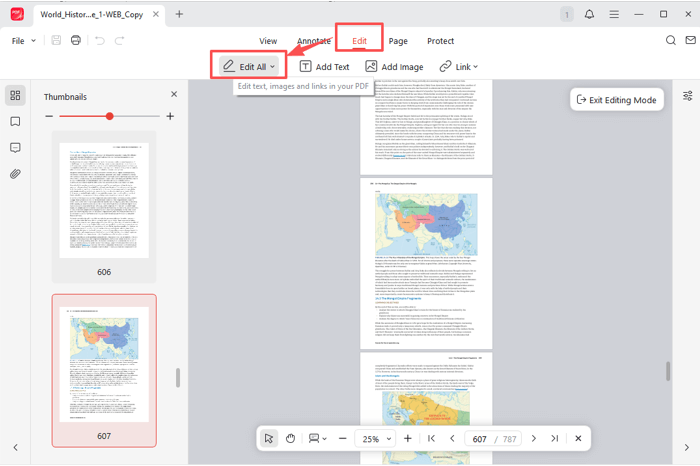Select the hand pan tool

291,438
